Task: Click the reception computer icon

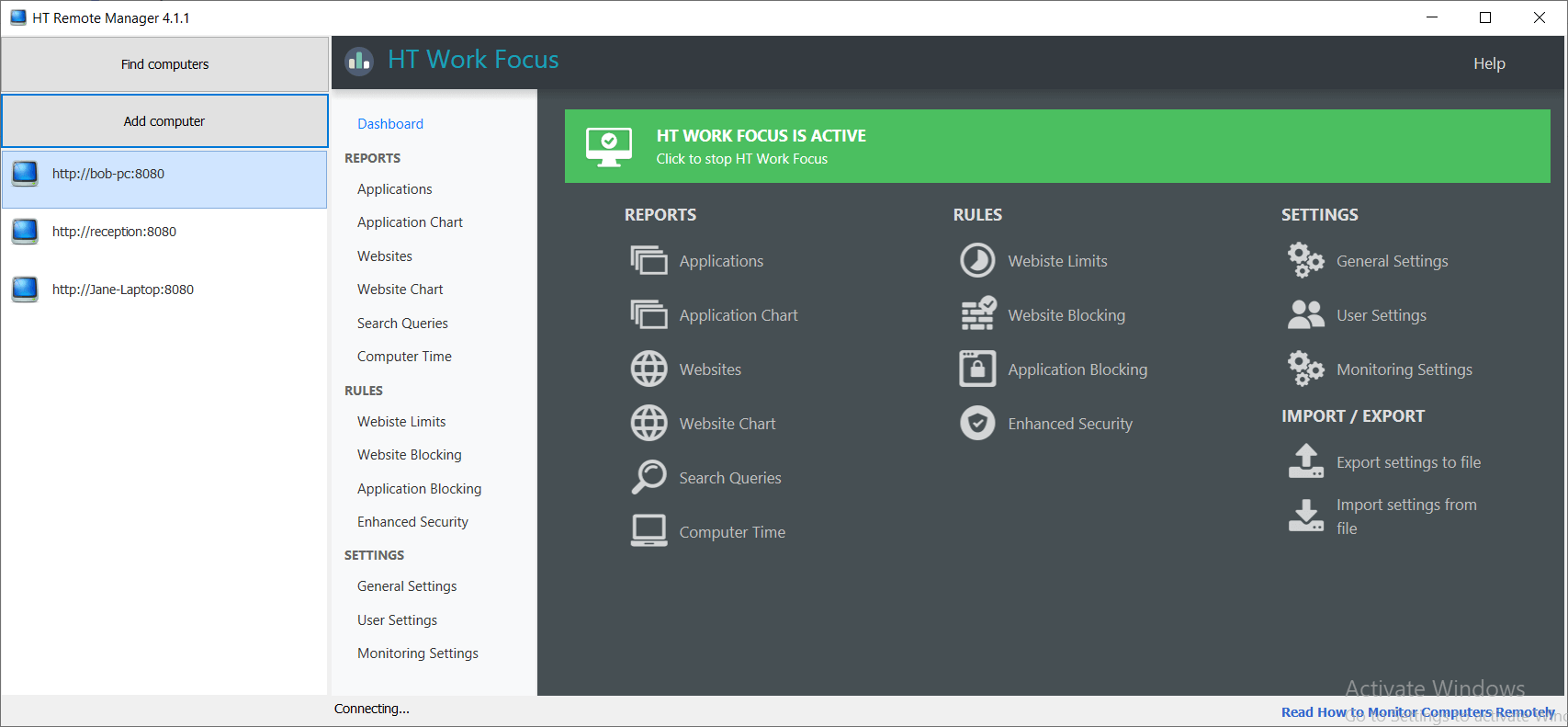Action: 25,232
